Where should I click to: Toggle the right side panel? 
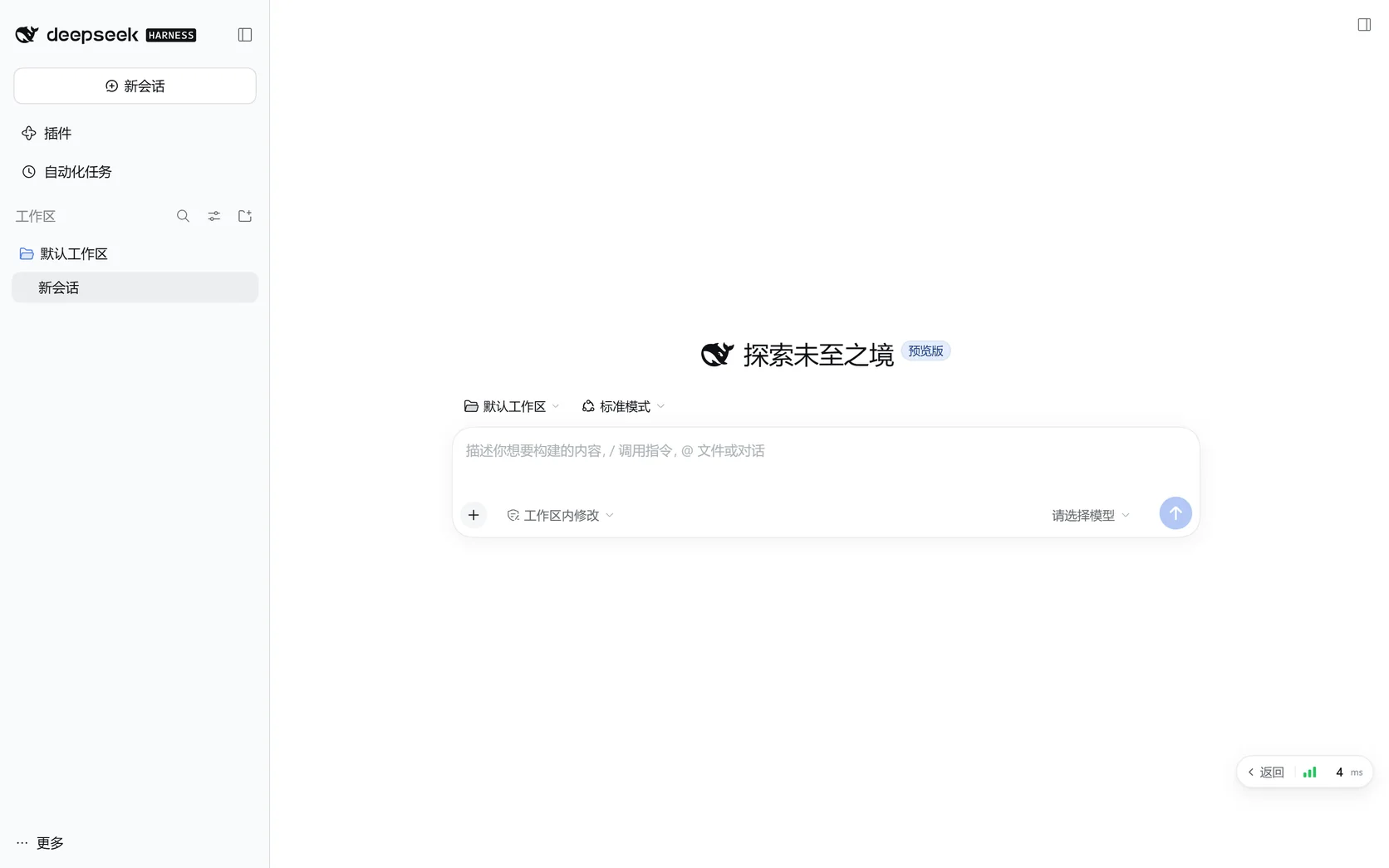point(1364,25)
